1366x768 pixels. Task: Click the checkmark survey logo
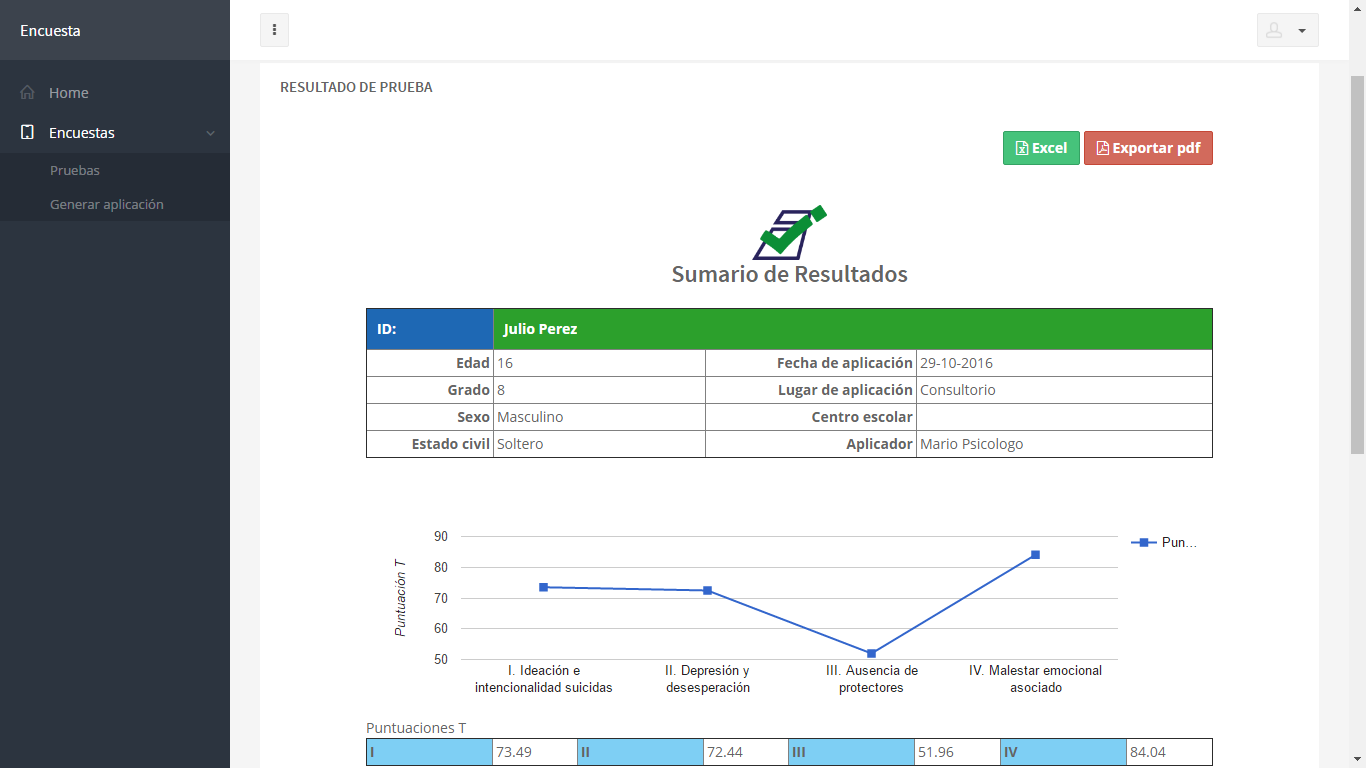point(789,232)
